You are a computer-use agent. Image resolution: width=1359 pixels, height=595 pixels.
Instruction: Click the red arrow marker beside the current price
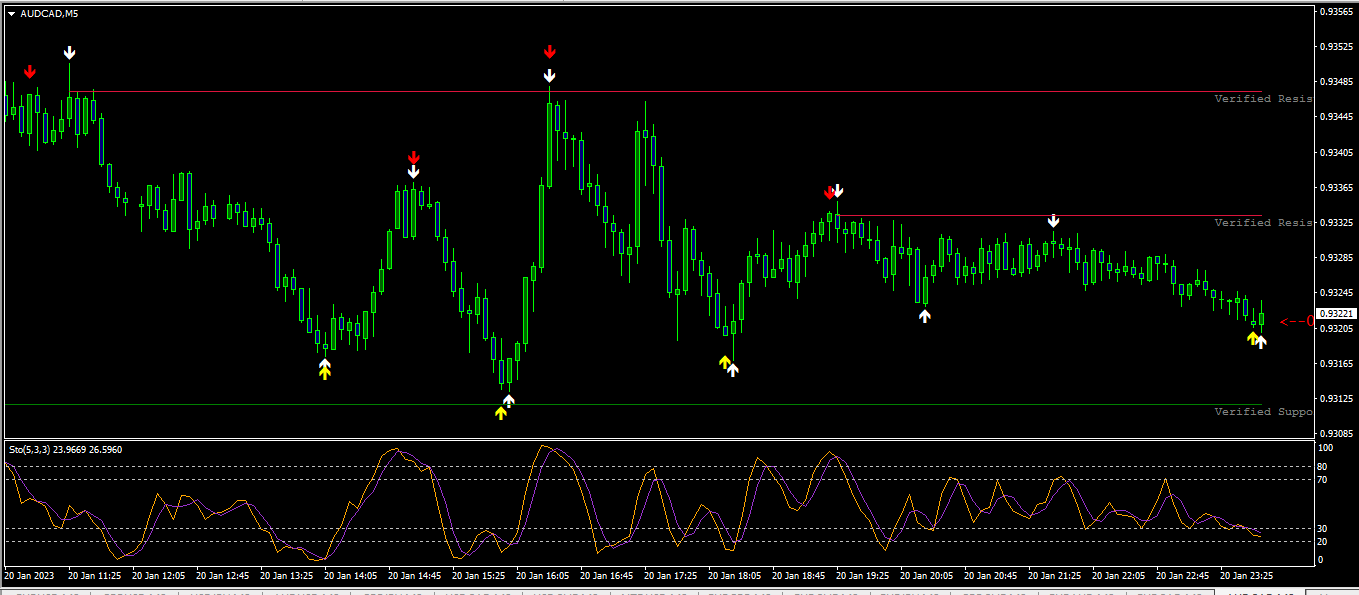1297,321
